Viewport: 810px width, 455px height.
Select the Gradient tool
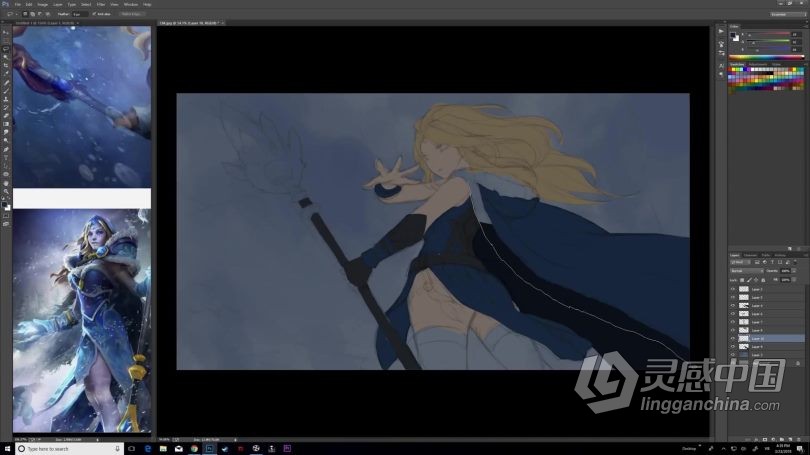[x=6, y=124]
